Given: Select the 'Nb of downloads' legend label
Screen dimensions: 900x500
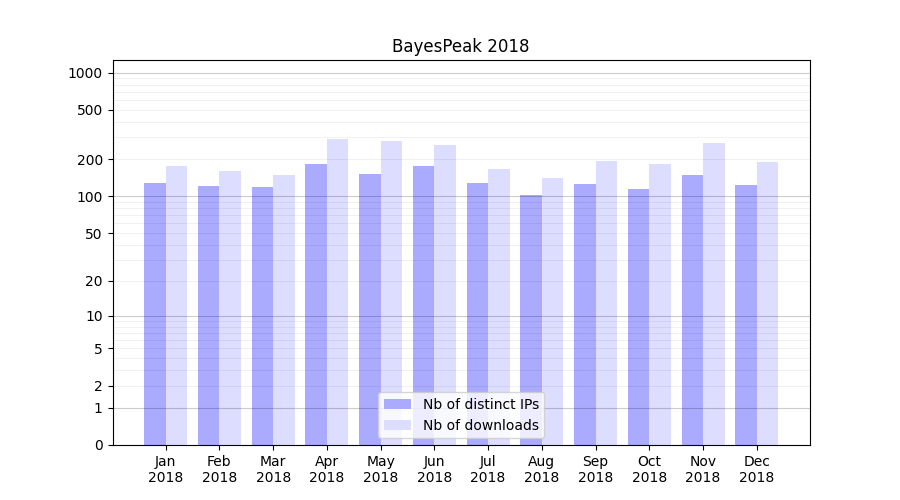Looking at the screenshot, I should click(x=480, y=425).
